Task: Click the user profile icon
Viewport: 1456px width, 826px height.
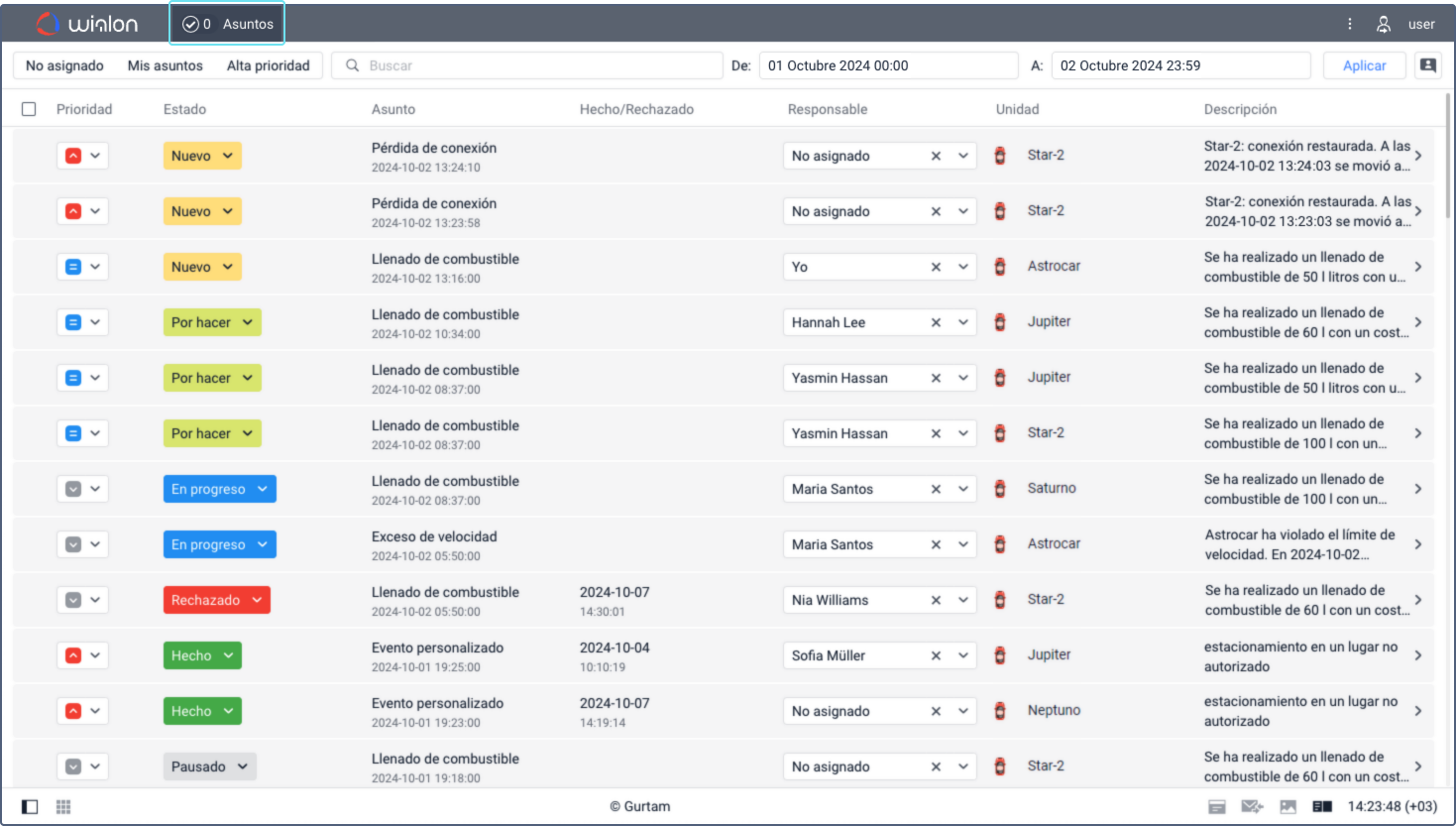Action: tap(1384, 24)
